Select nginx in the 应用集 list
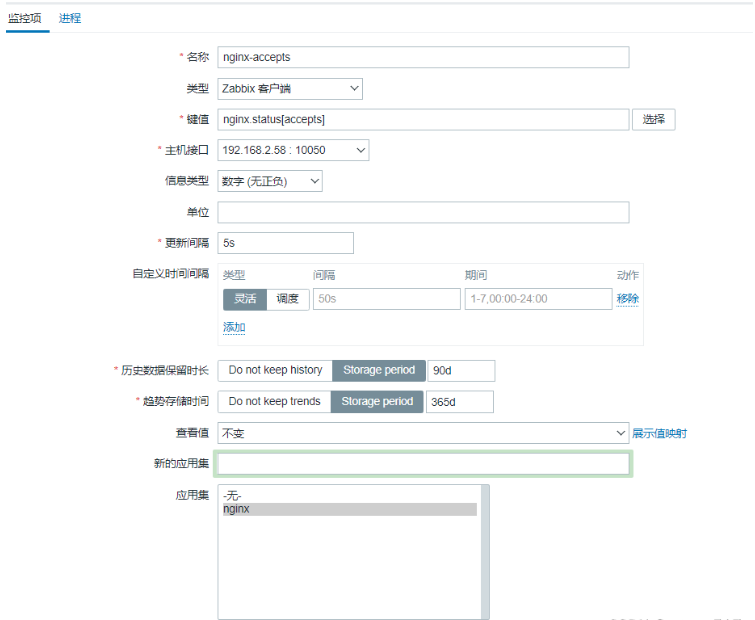755x620 pixels. (x=350, y=509)
